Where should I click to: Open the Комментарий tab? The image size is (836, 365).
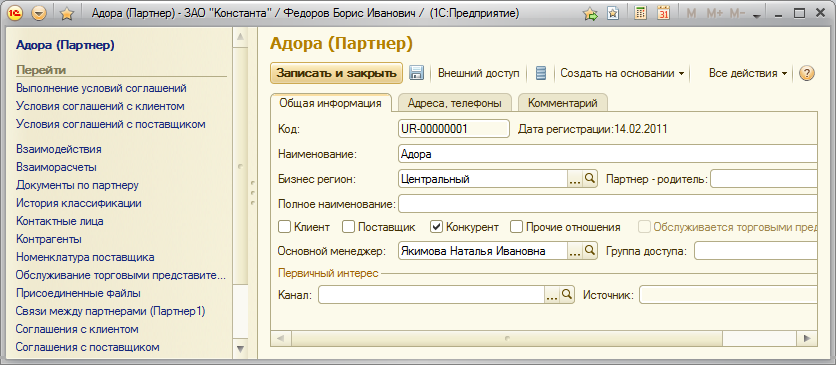coord(562,103)
